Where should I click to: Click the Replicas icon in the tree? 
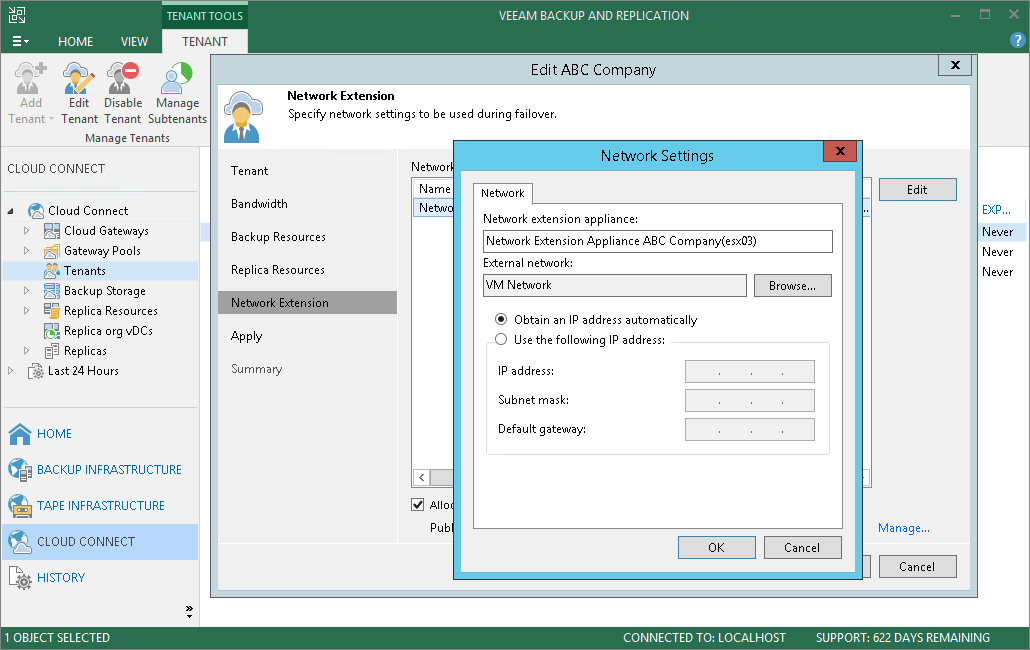tap(52, 351)
